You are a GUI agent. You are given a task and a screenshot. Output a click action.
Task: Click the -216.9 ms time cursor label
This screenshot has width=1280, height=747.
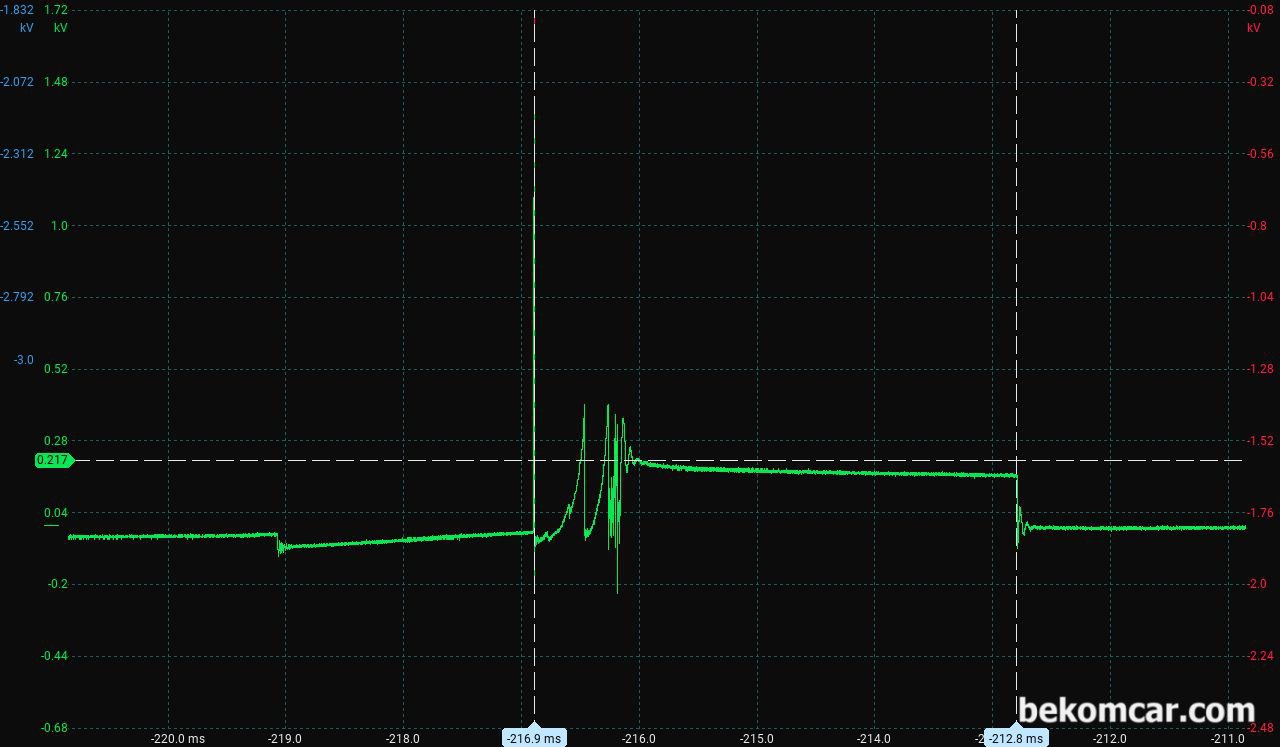coord(534,738)
